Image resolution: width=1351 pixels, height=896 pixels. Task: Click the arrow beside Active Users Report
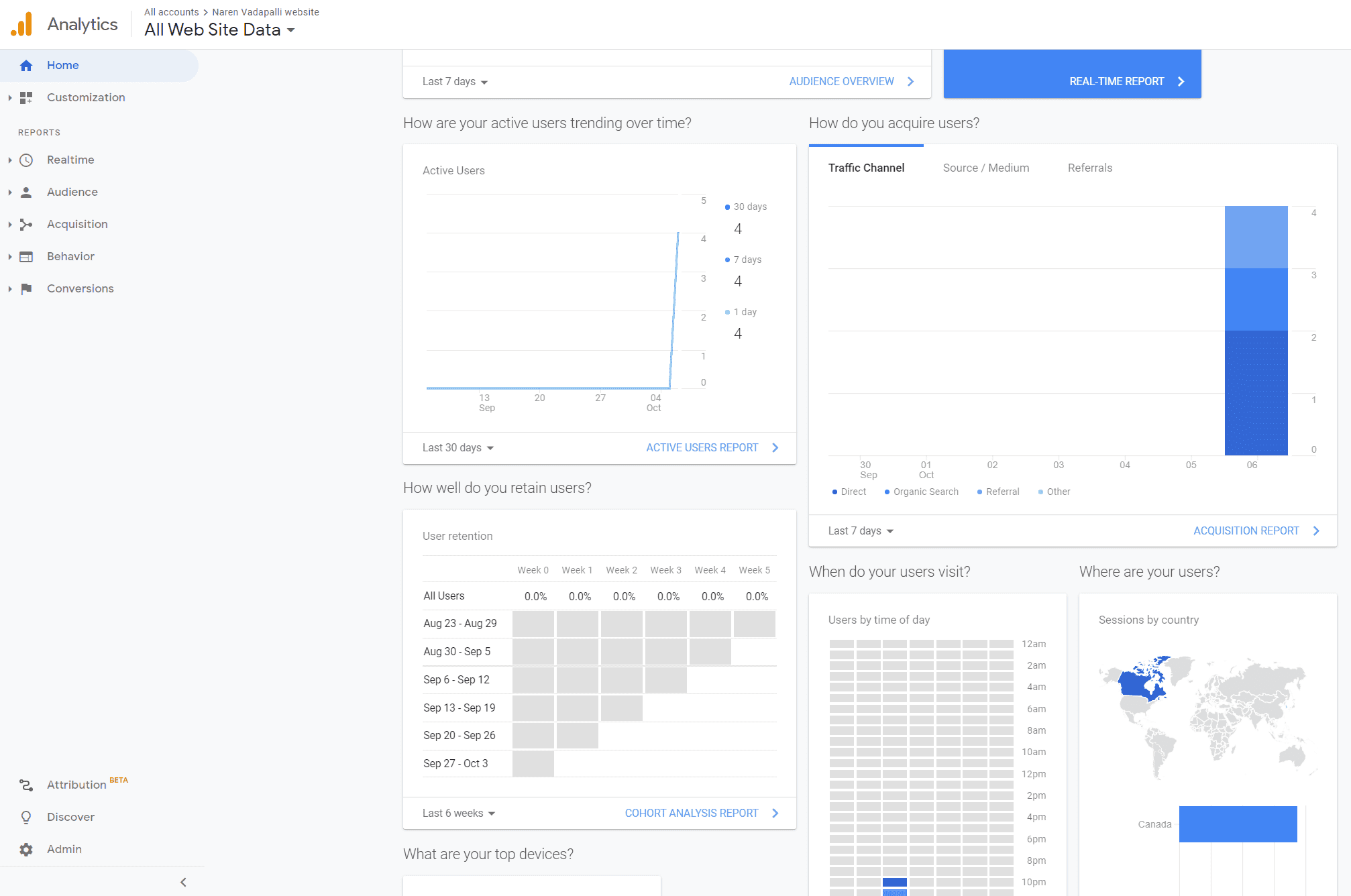(775, 448)
